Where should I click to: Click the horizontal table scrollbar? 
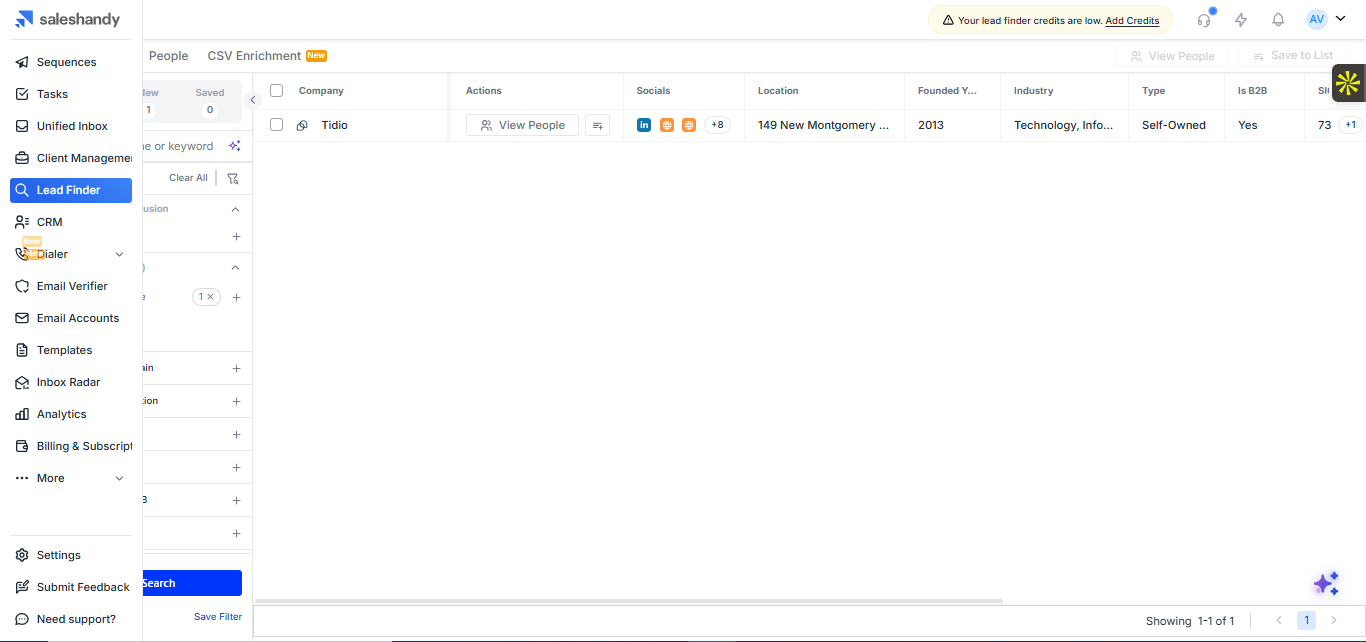(x=628, y=601)
